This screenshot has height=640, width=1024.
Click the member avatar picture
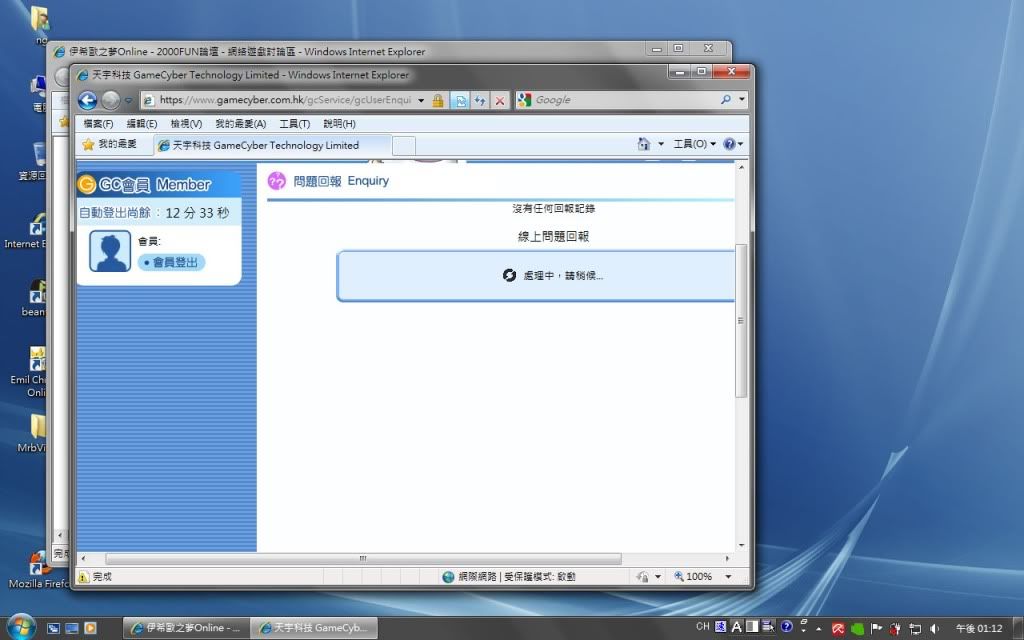point(110,251)
